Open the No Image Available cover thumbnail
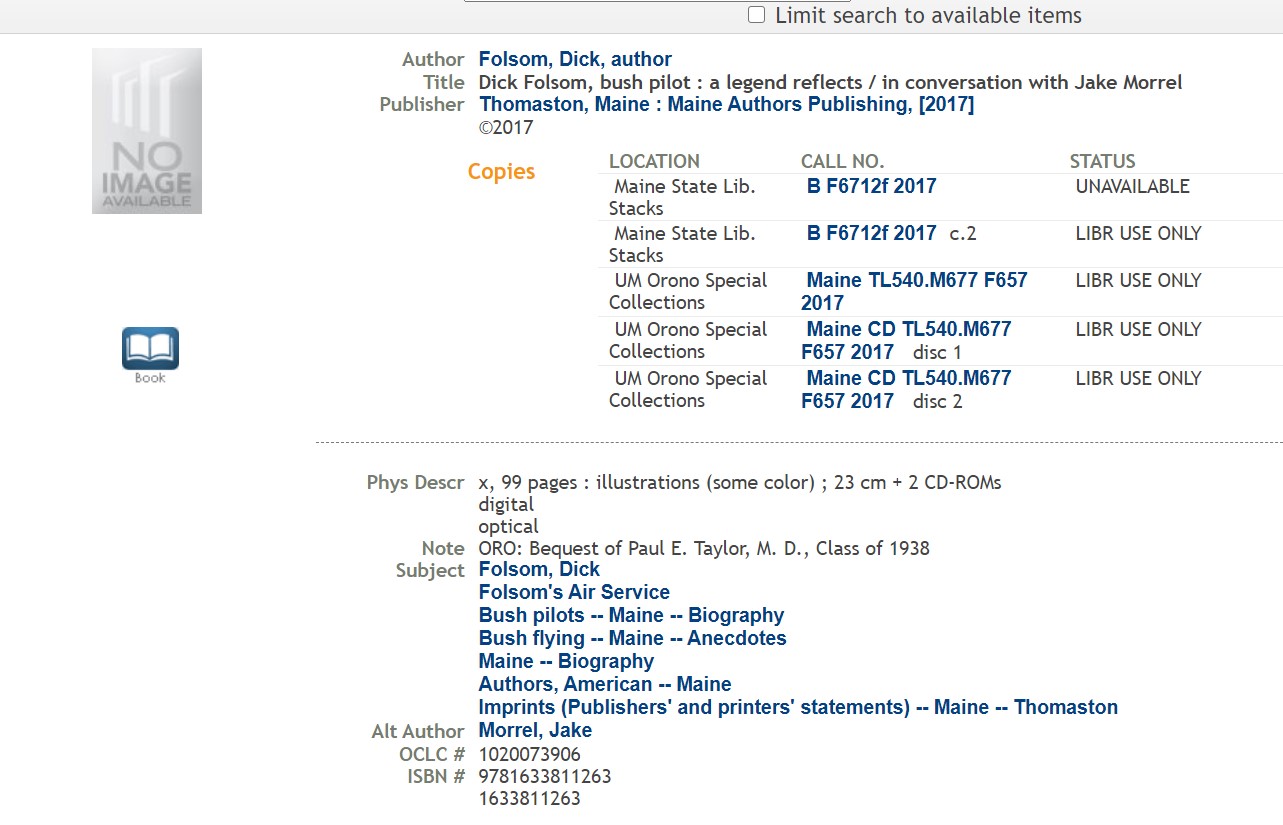This screenshot has width=1283, height=825. coord(147,131)
